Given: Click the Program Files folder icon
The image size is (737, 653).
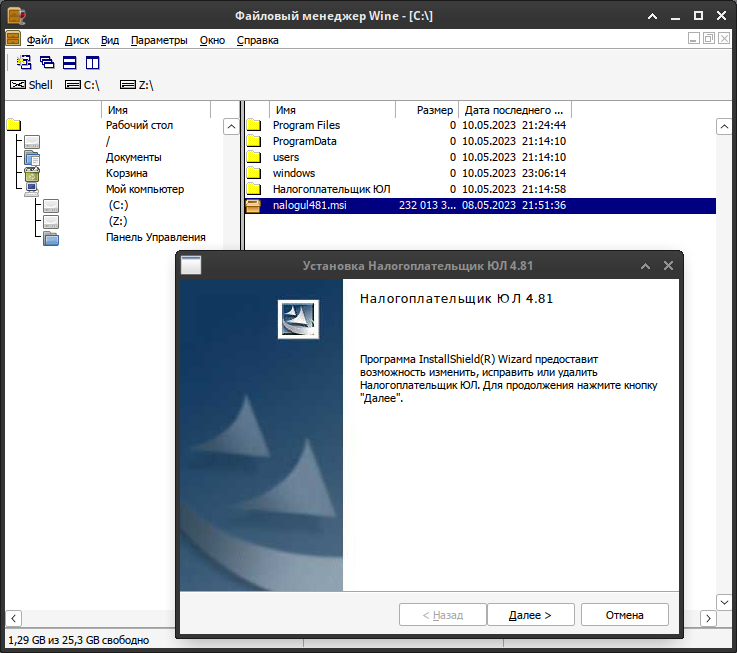Looking at the screenshot, I should tap(254, 125).
